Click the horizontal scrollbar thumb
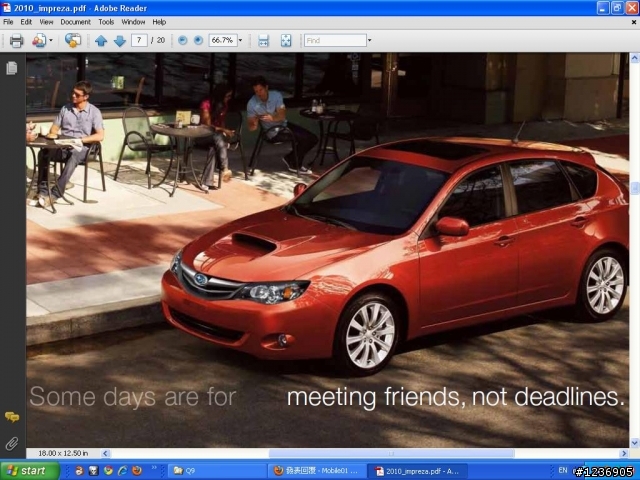The width and height of the screenshot is (640, 480). (x=391, y=453)
